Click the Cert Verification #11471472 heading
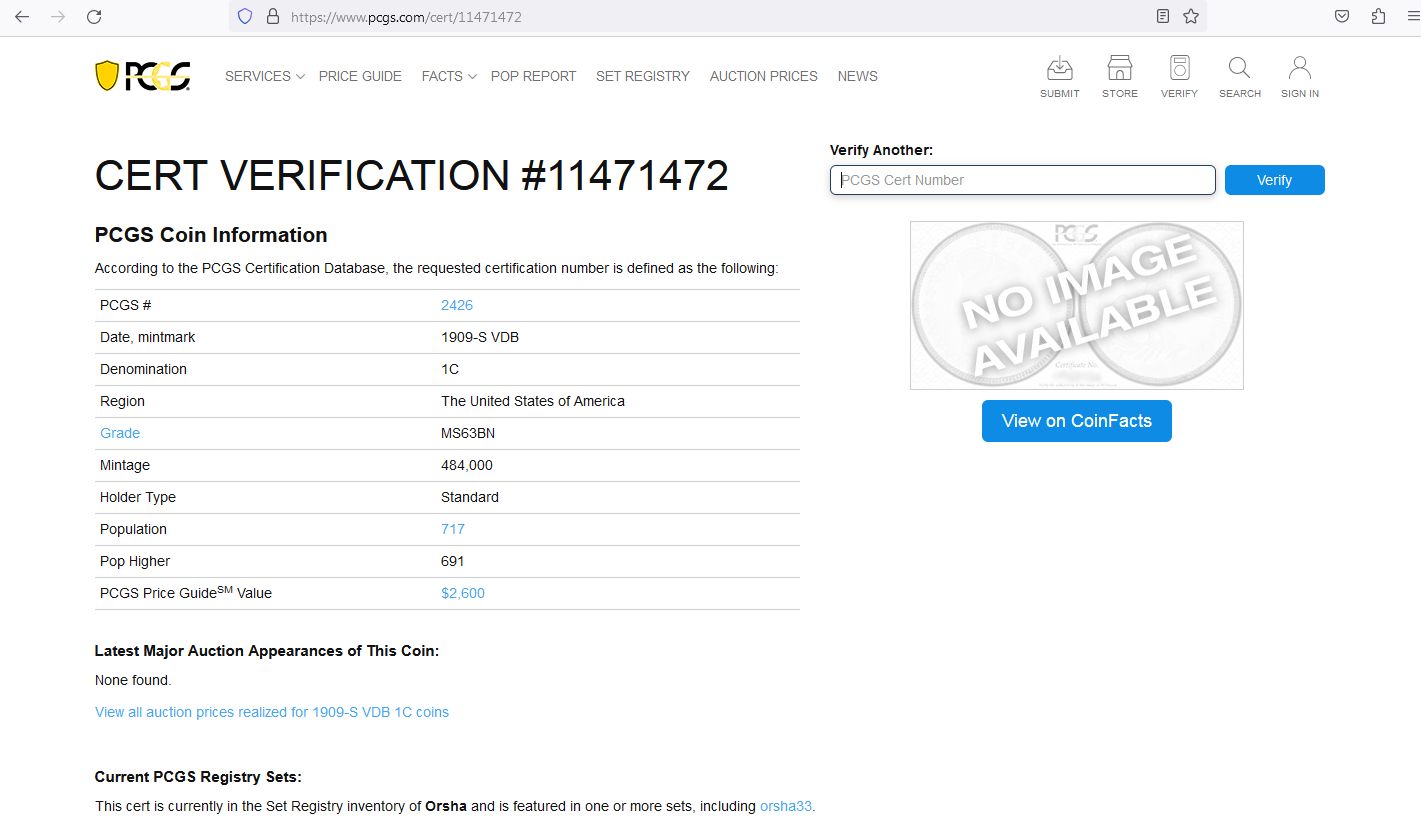Image resolution: width=1421 pixels, height=823 pixels. tap(411, 176)
